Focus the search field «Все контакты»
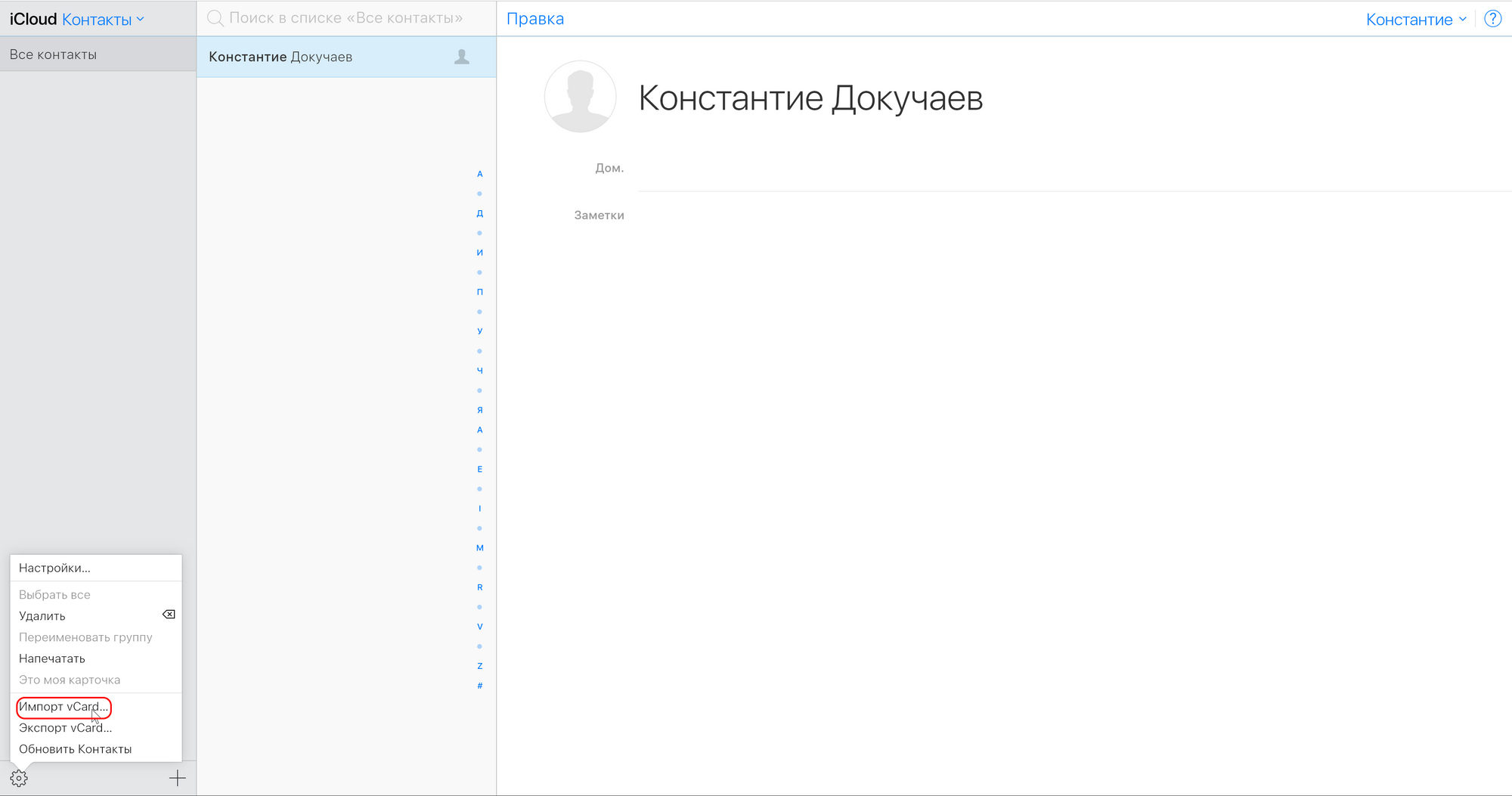Screen dimensions: 1512x796 point(346,18)
